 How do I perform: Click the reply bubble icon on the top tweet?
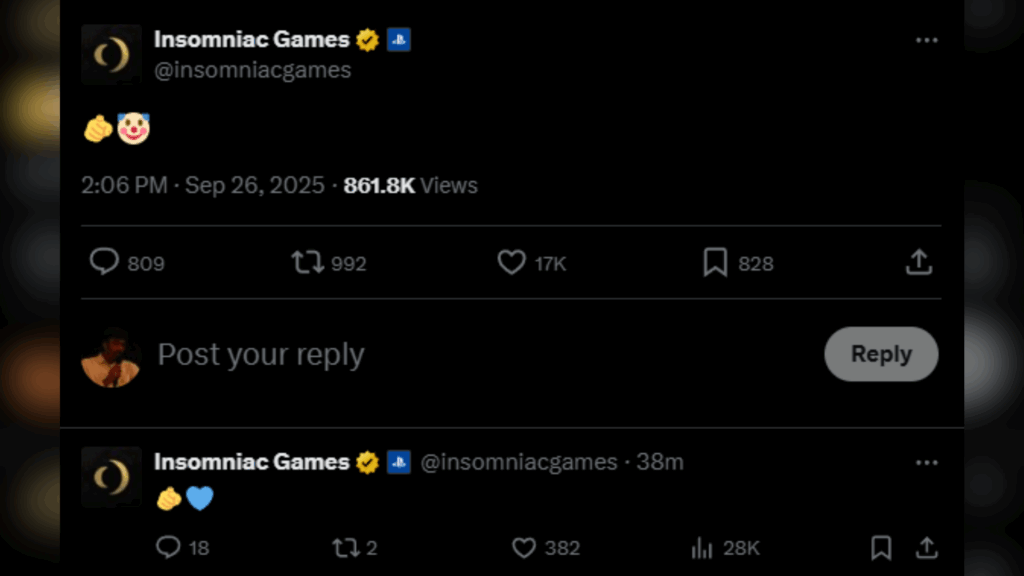click(103, 262)
